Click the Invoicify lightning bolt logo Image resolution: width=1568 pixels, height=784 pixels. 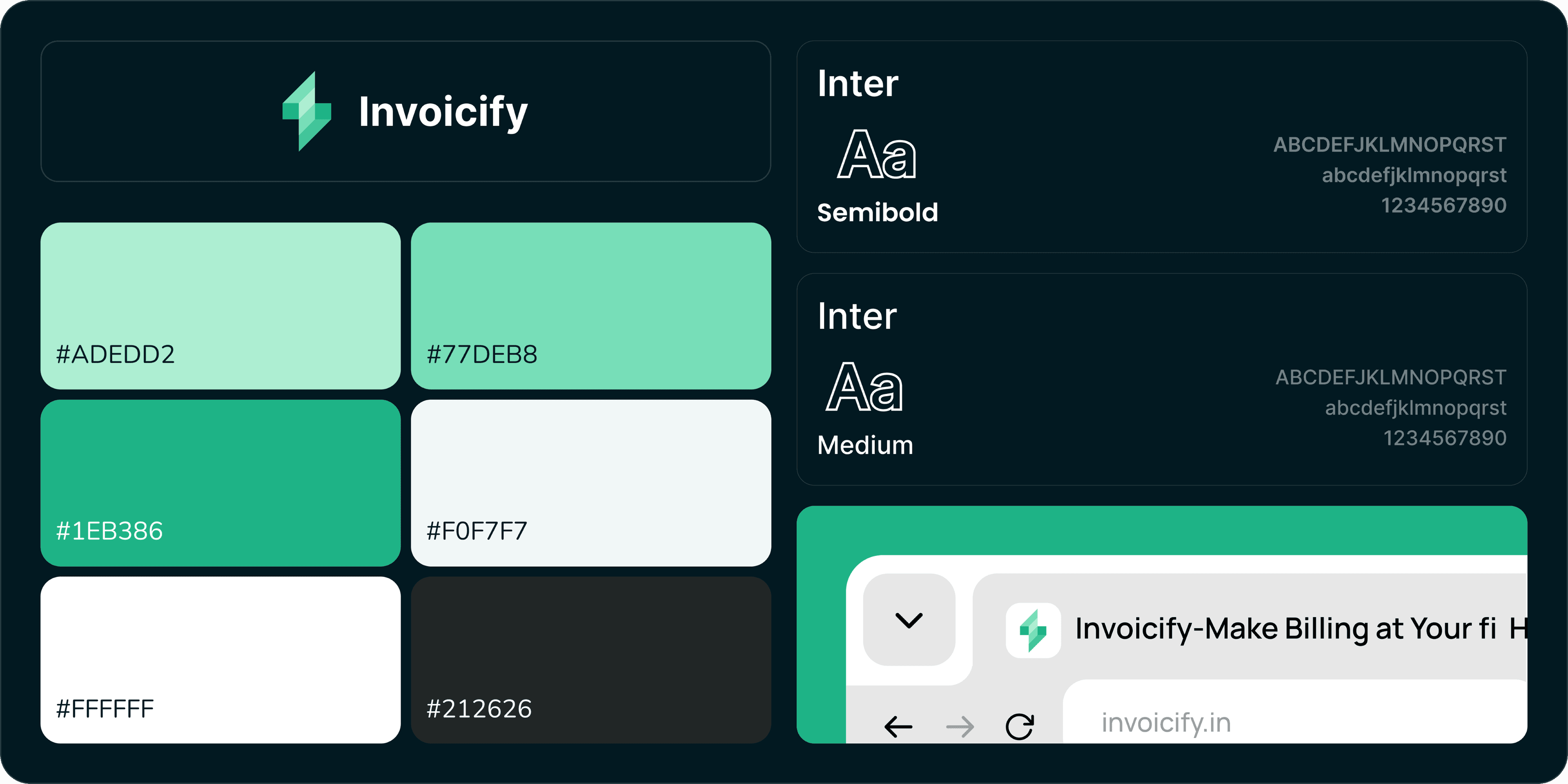pyautogui.click(x=307, y=111)
